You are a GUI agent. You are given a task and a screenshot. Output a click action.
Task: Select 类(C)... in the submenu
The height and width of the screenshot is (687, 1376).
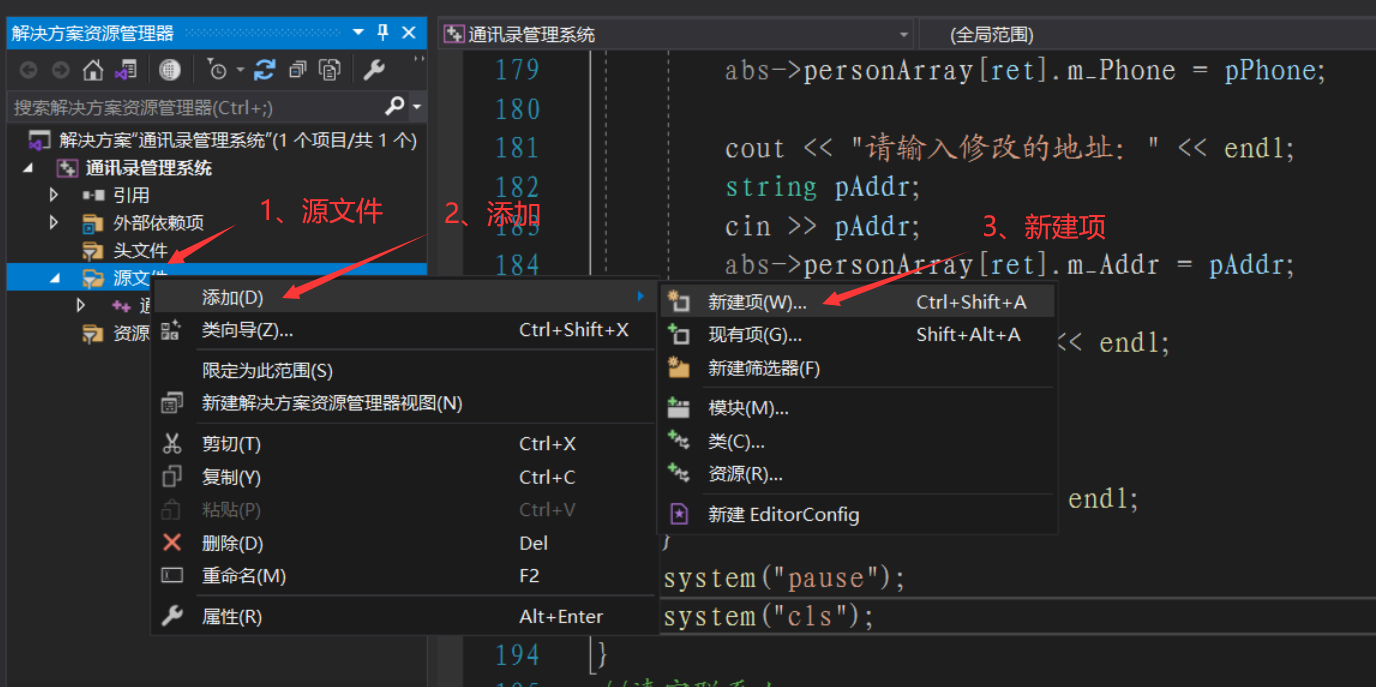[x=858, y=441]
